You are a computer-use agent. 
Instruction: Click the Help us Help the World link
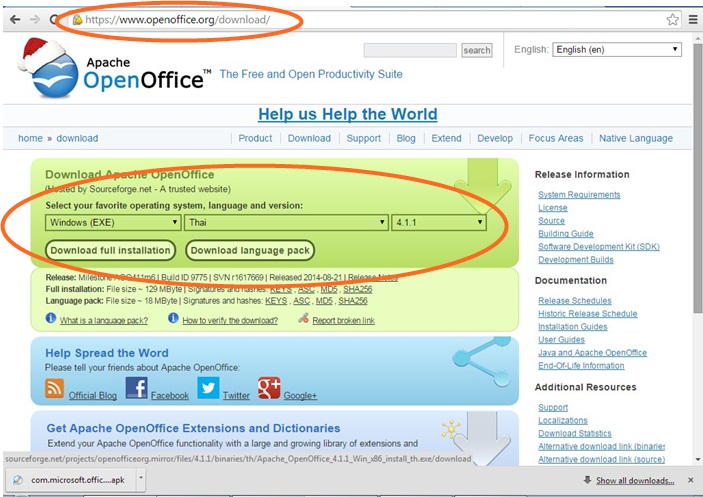click(x=347, y=114)
